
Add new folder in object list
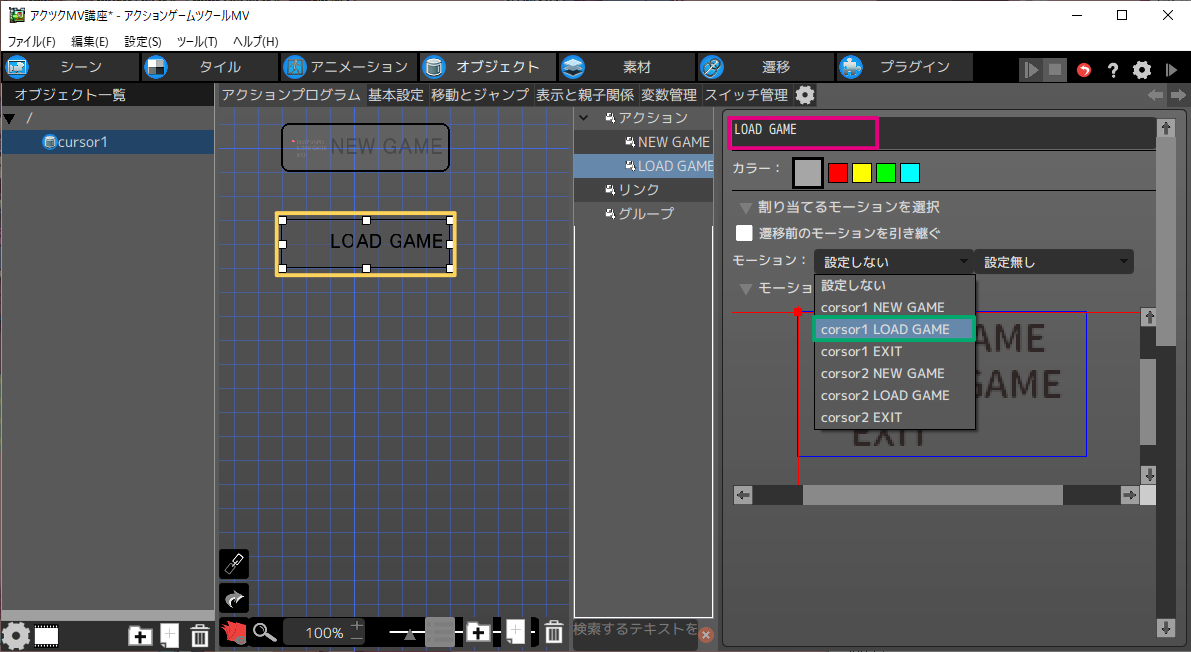(140, 635)
